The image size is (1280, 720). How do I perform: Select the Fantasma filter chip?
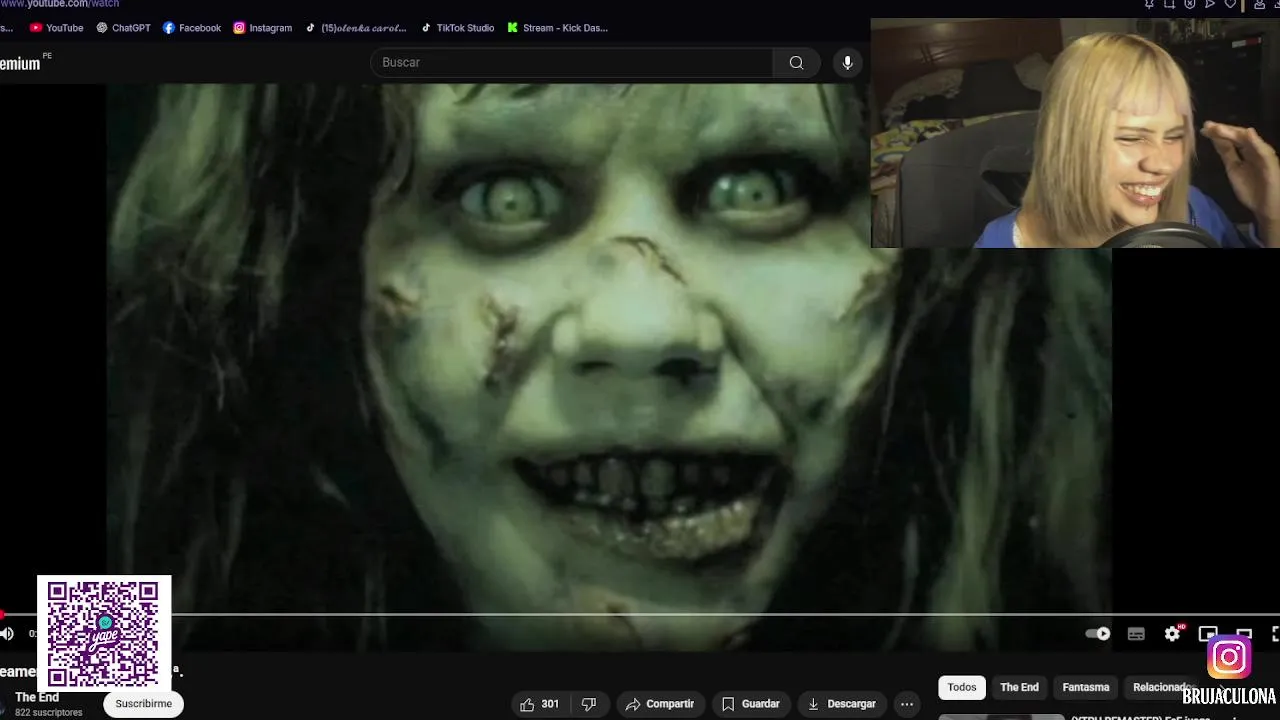1086,687
